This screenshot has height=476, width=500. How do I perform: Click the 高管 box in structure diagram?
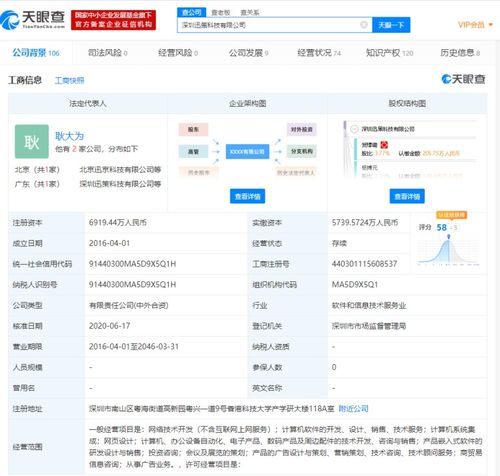(x=193, y=151)
